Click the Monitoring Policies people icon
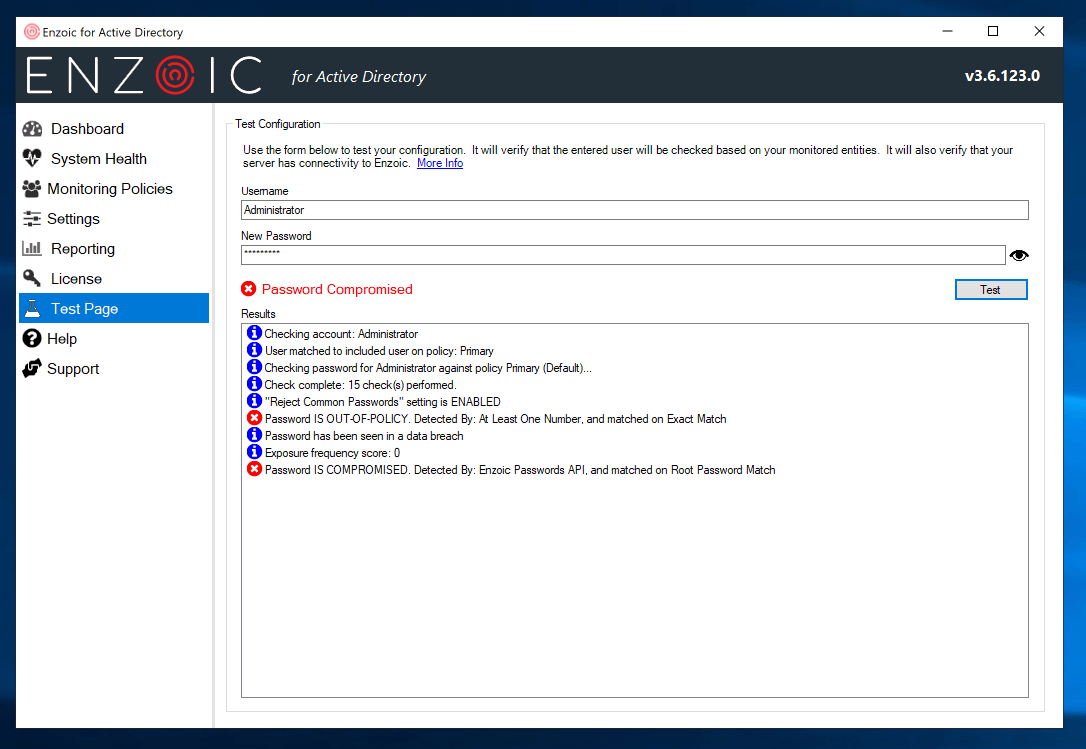Screen dimensions: 1086x749 31,189
